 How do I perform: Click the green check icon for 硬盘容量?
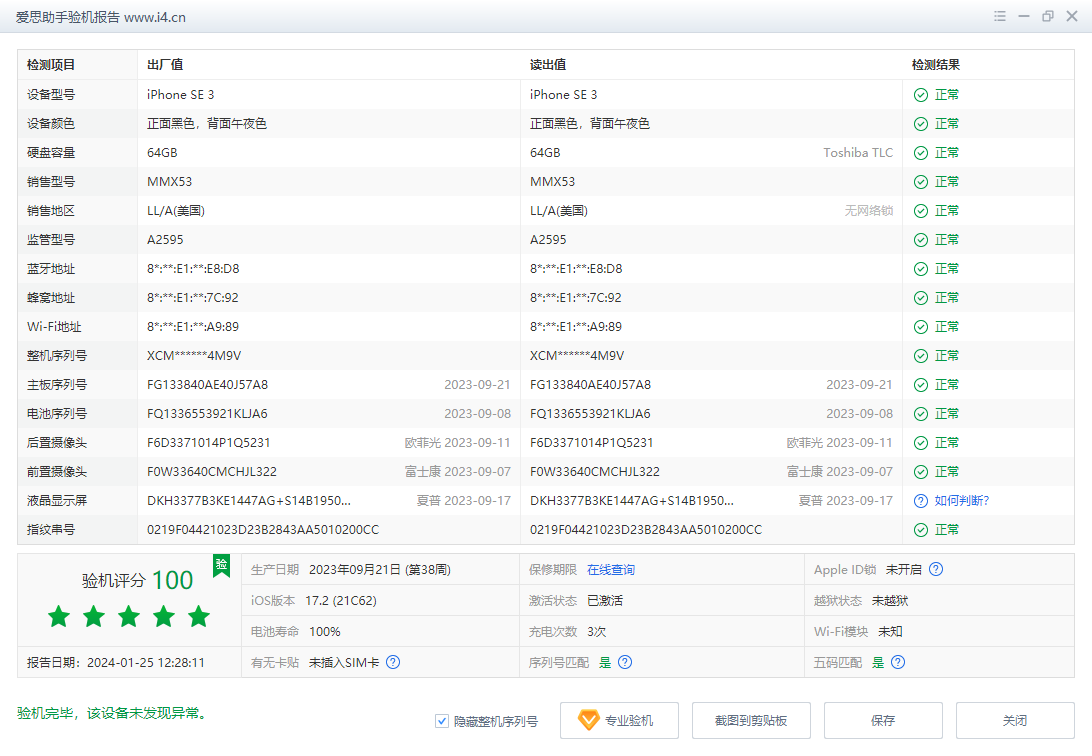pos(921,153)
